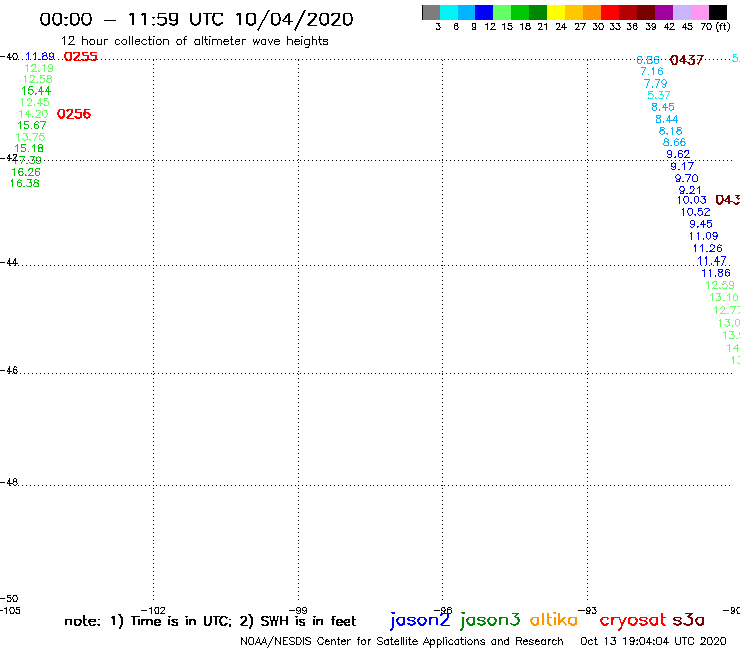Viewport: 740px width, 650px height.
Task: Click the 13.75 wave height value
Action: tap(30, 137)
